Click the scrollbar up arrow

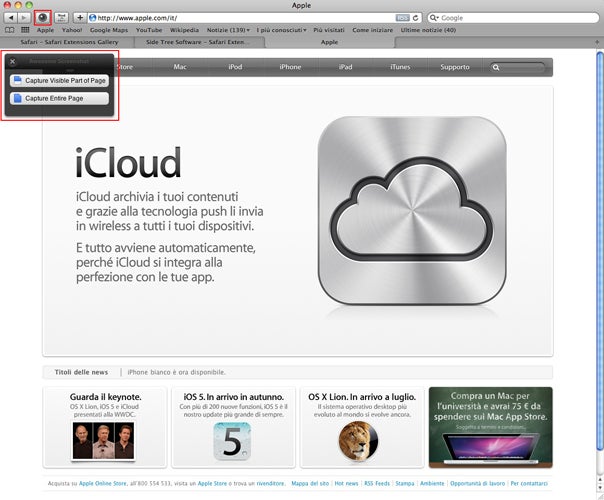[x=600, y=480]
